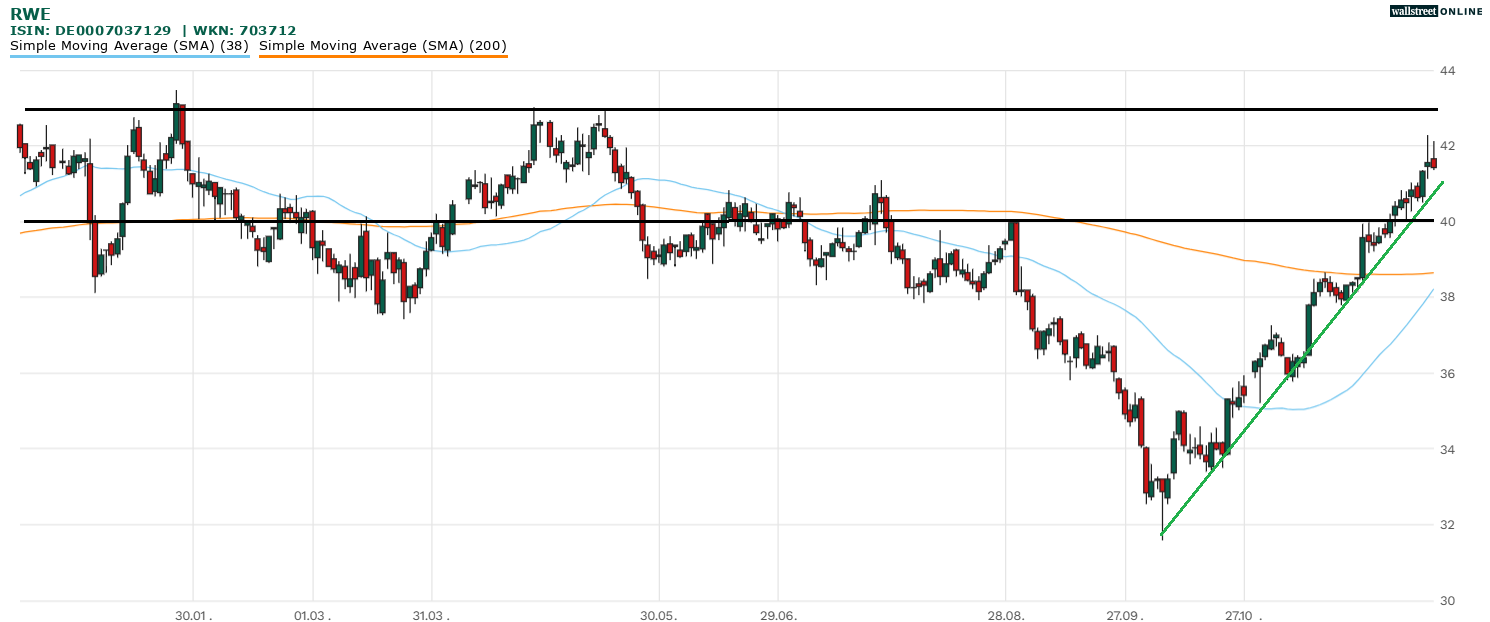
Task: Toggle the Simple Moving Average (SMA) (38) legend
Action: (x=129, y=46)
